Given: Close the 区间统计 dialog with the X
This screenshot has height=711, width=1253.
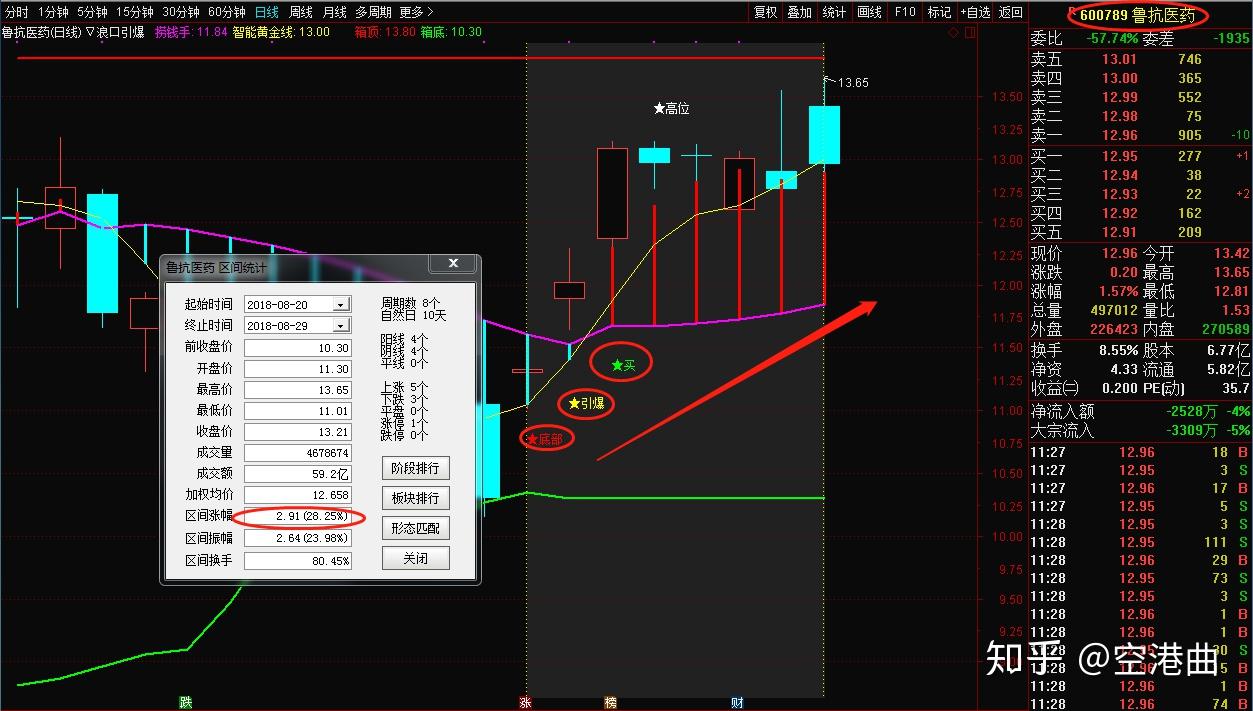Looking at the screenshot, I should [453, 264].
